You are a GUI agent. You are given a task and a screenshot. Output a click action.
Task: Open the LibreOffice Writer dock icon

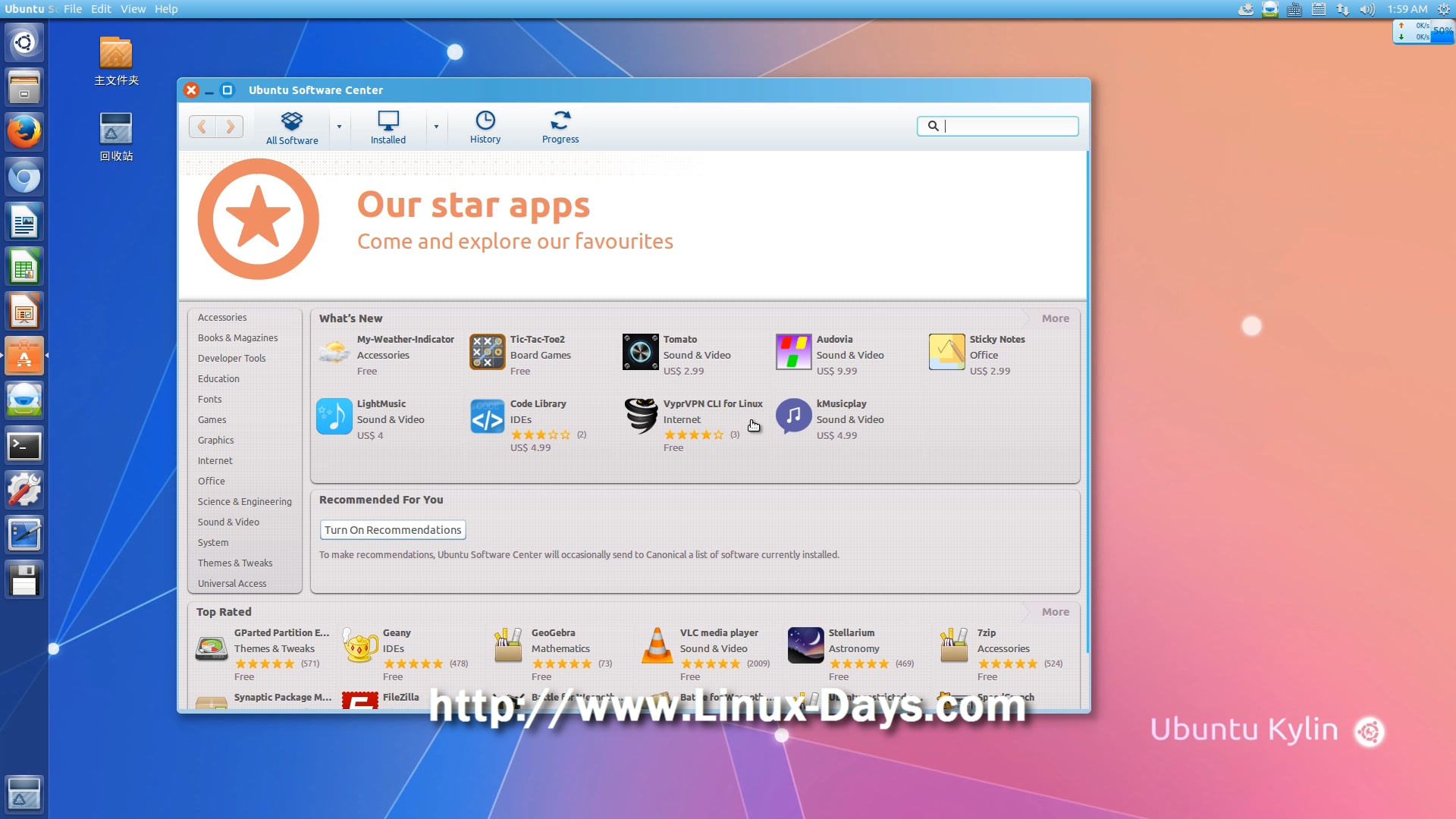24,222
